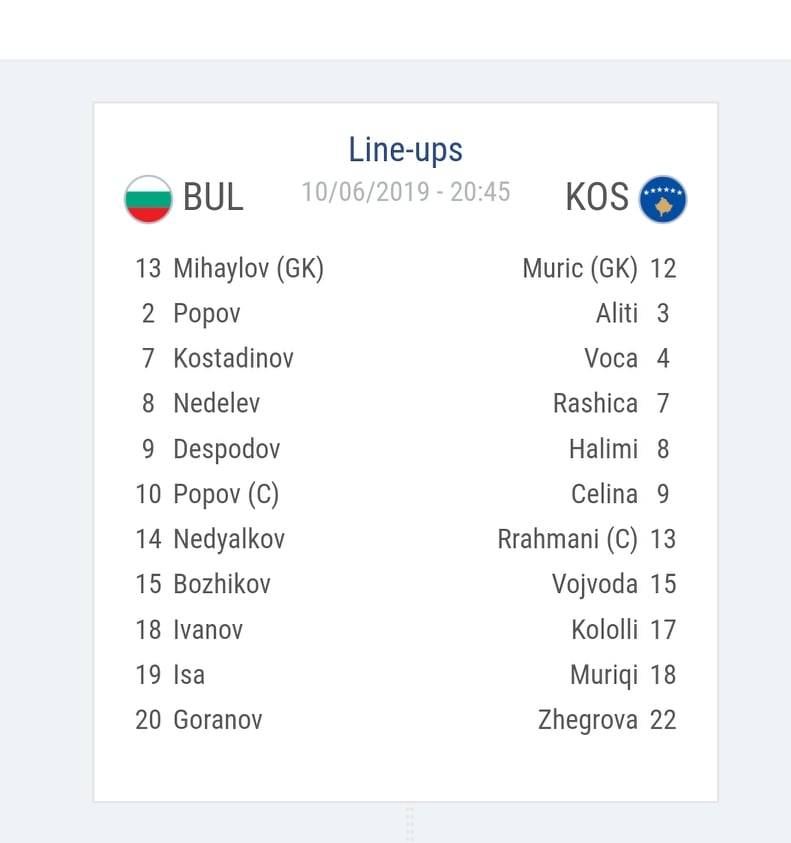Screen dimensions: 791x843
Task: Open the Line-ups heading
Action: (405, 150)
